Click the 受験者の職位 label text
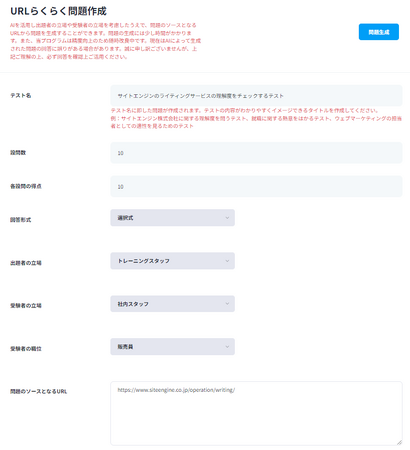 [26, 349]
